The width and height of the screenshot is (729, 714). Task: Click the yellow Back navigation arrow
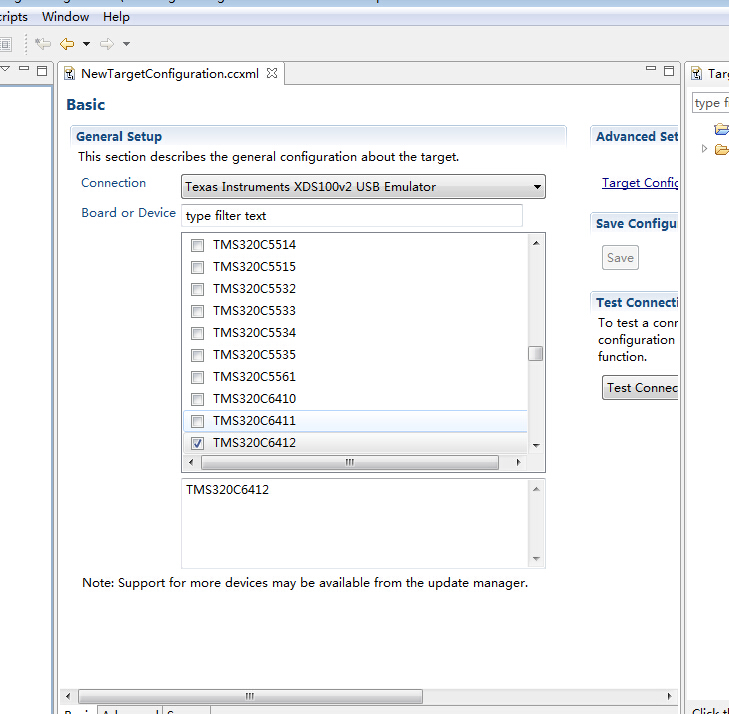click(x=67, y=44)
